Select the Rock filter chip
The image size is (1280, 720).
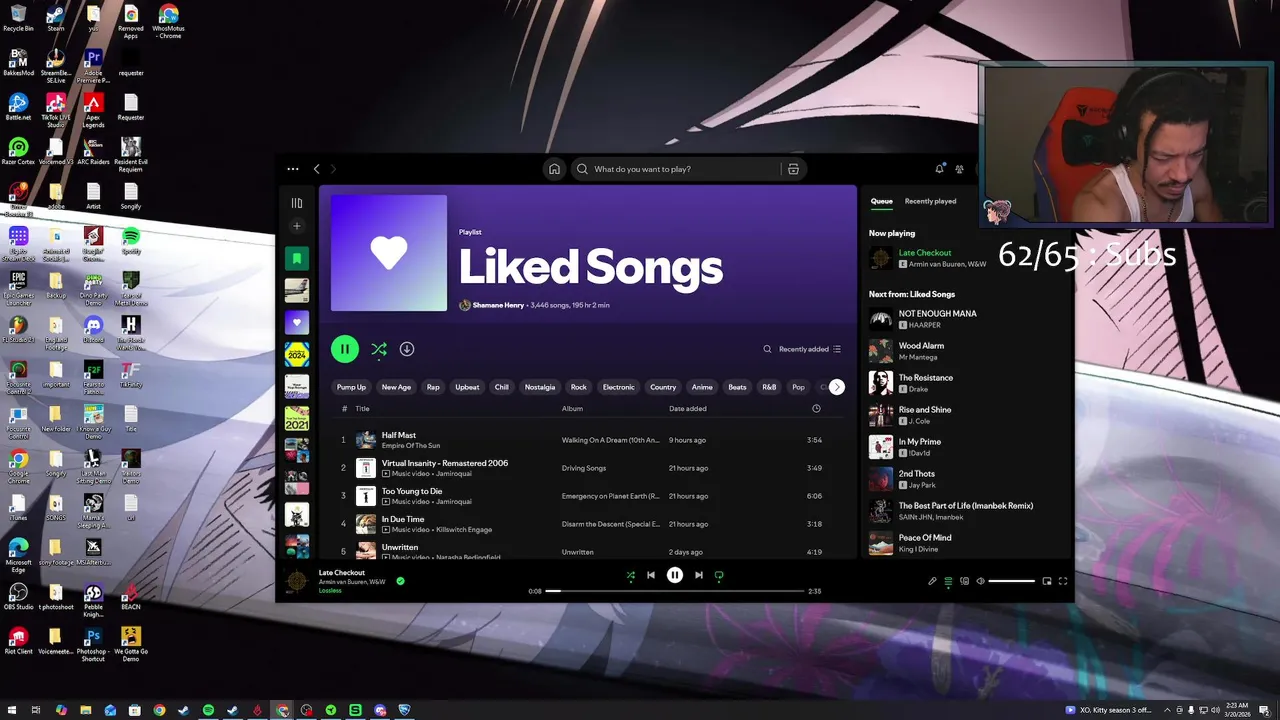pos(578,387)
